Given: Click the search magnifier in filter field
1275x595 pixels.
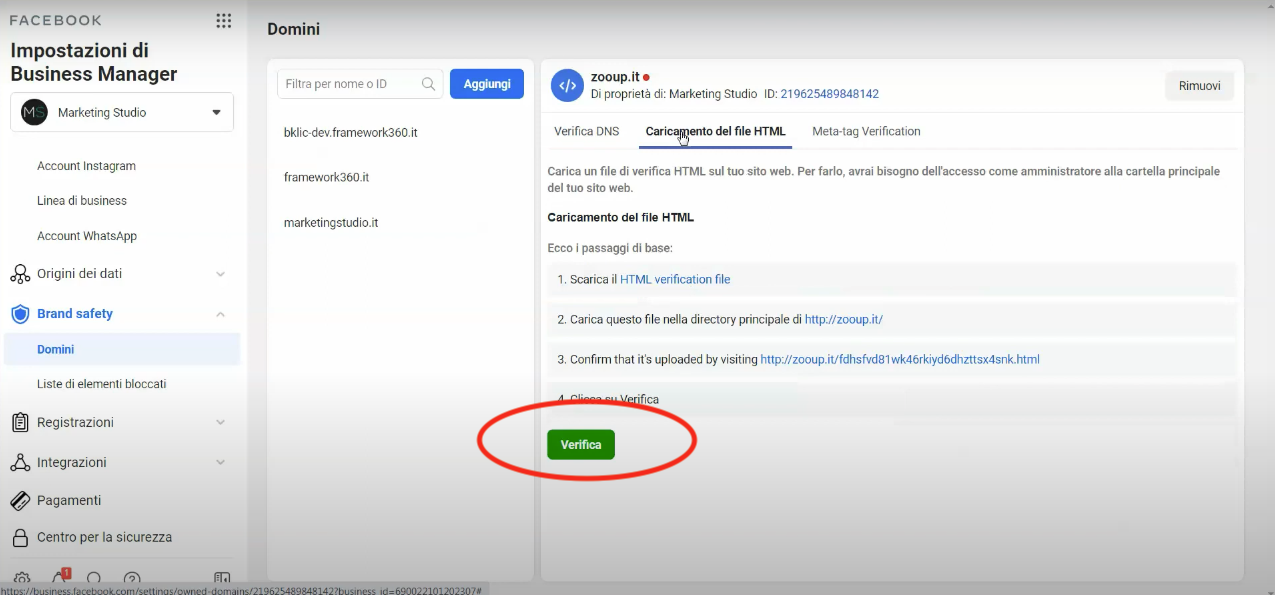Looking at the screenshot, I should click(x=429, y=84).
